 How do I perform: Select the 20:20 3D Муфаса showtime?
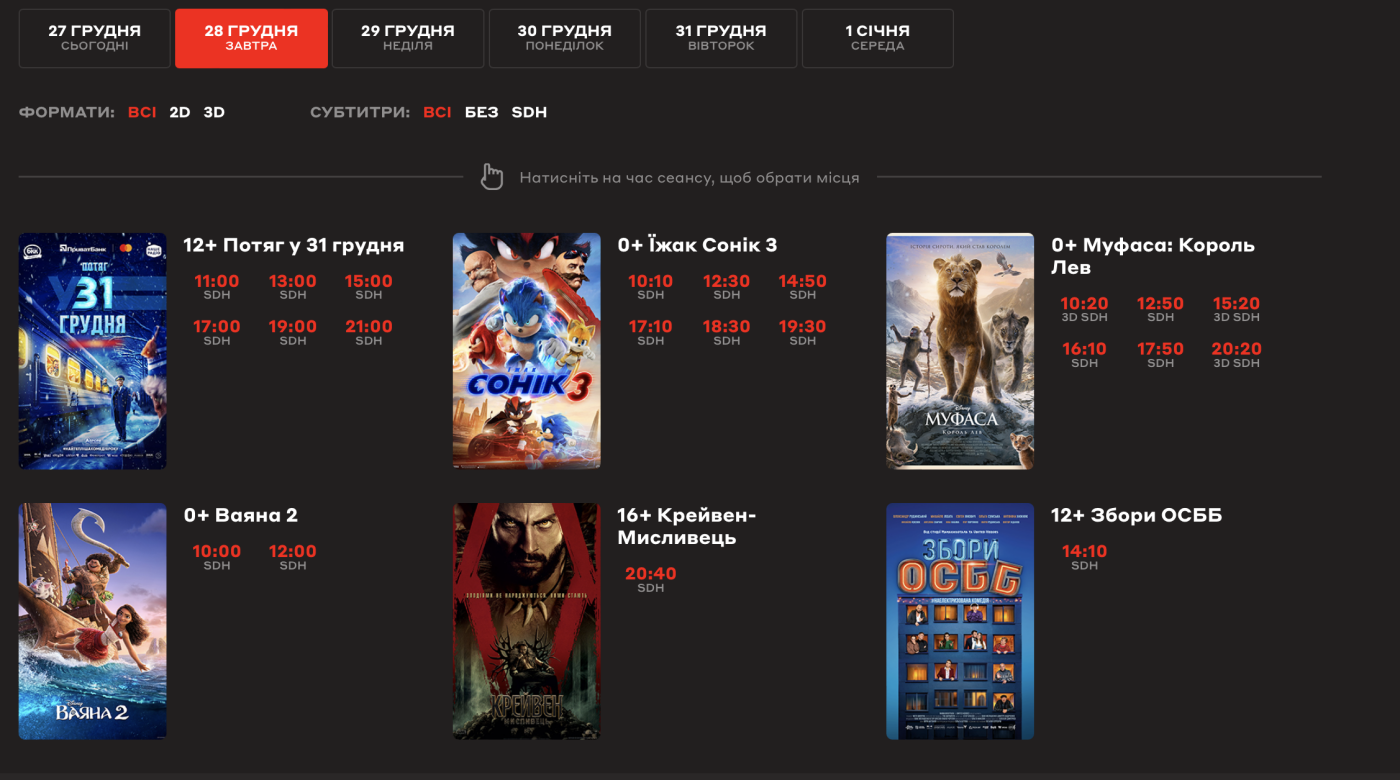tap(1237, 355)
